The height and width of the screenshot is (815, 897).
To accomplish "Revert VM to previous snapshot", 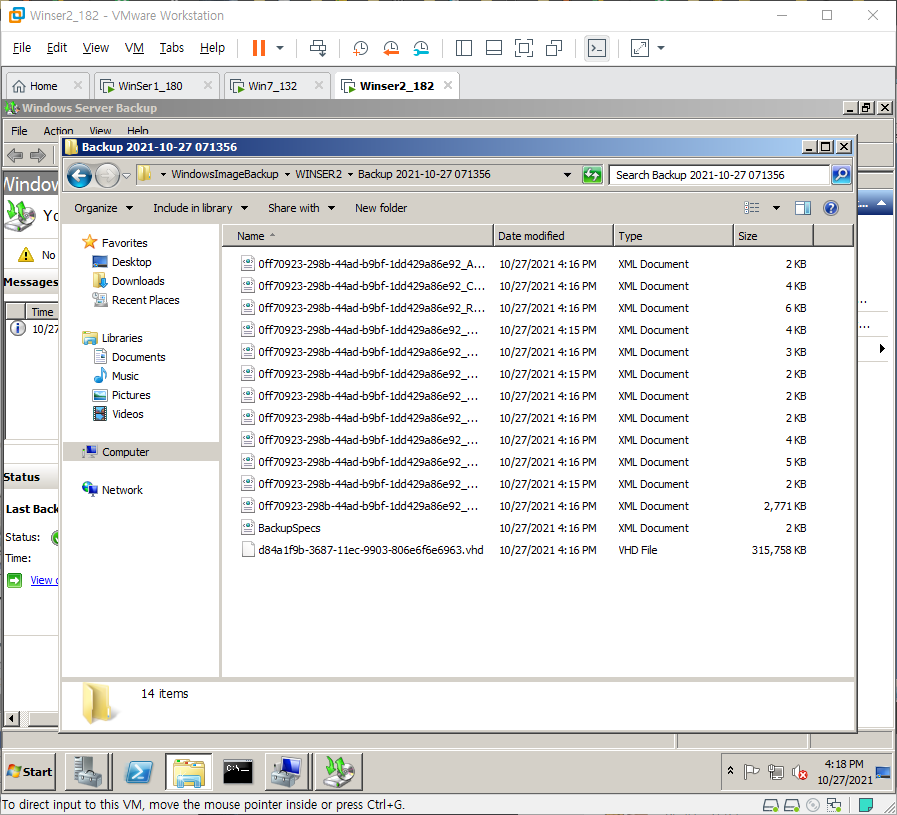I will (x=391, y=48).
